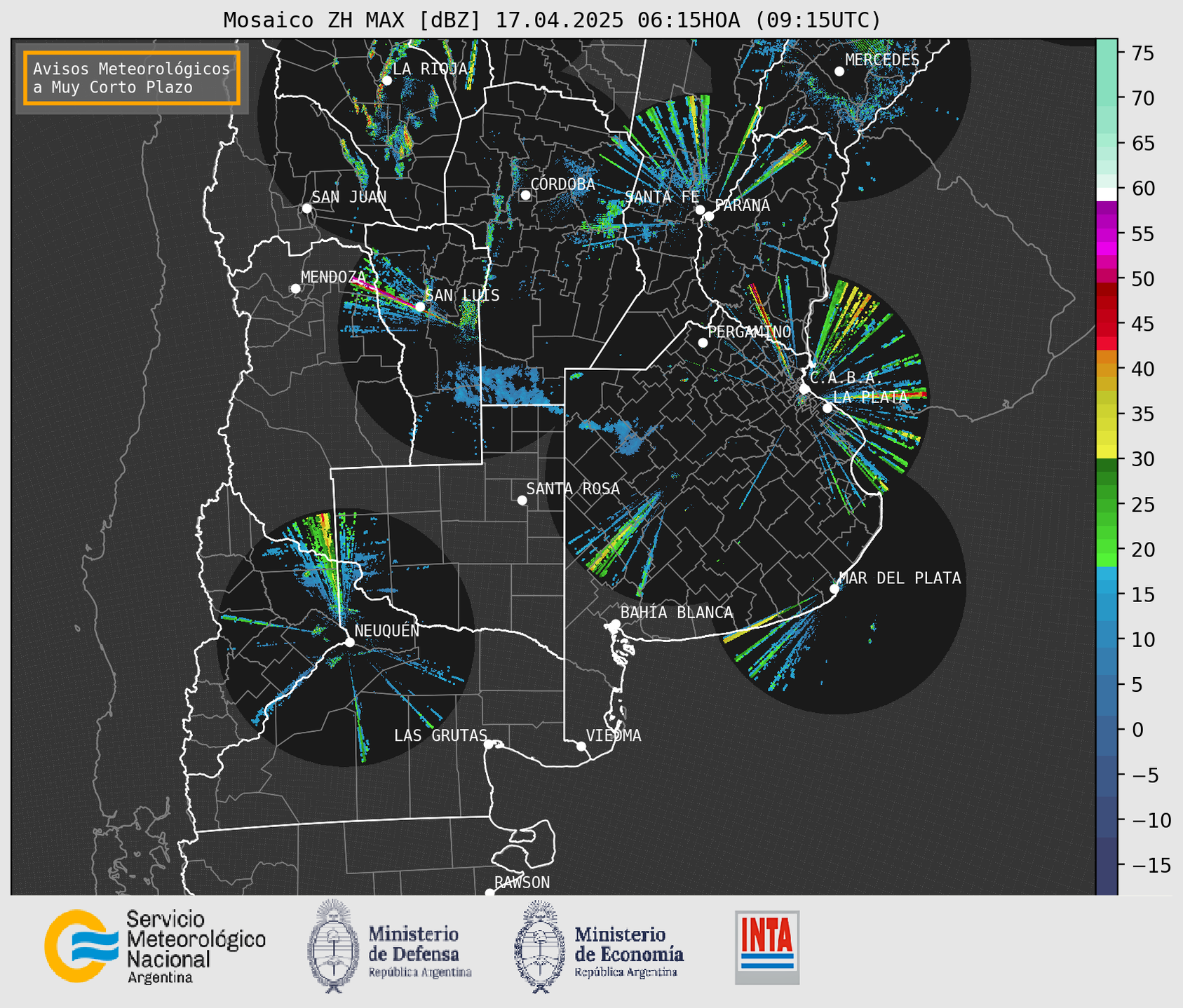Image resolution: width=1183 pixels, height=1008 pixels.
Task: Click the VIEDMA city marker dot
Action: pos(581,746)
